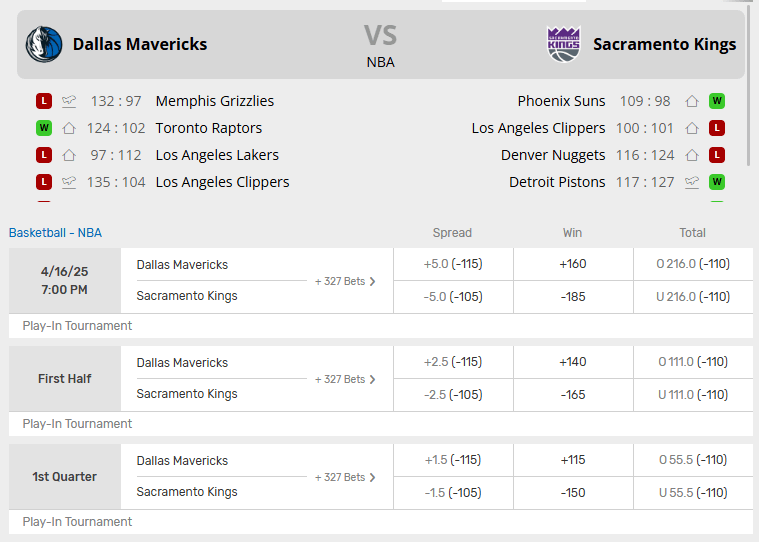Click the away plane icon beside Detroit Pistons

692,182
